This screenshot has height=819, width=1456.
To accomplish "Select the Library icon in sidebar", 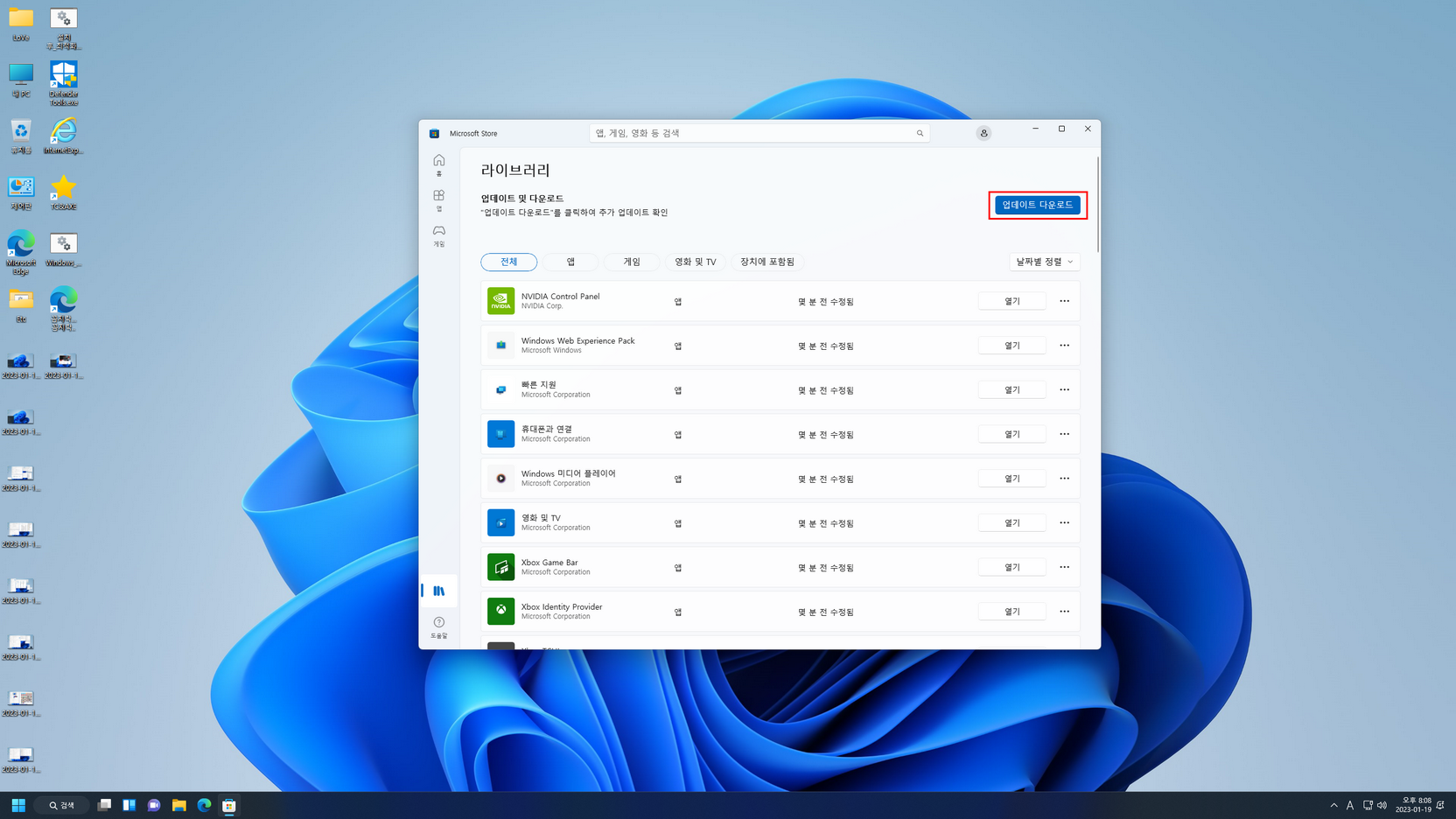I will (439, 591).
